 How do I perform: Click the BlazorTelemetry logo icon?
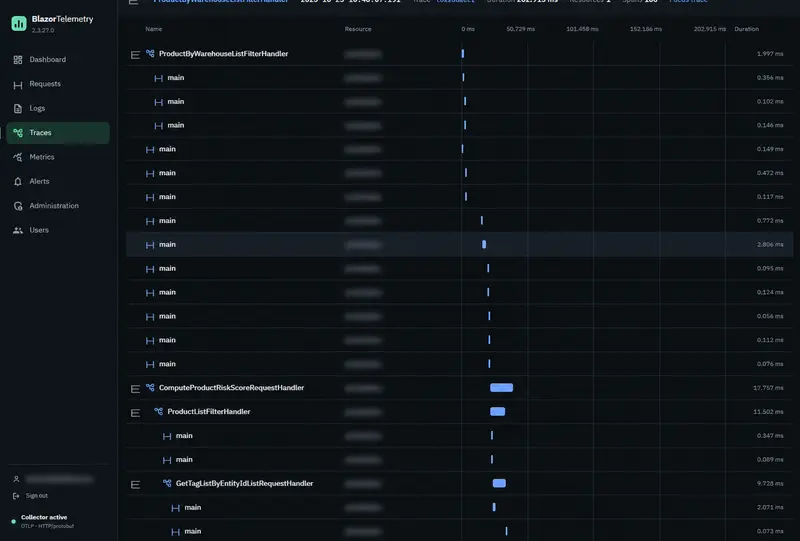point(19,23)
